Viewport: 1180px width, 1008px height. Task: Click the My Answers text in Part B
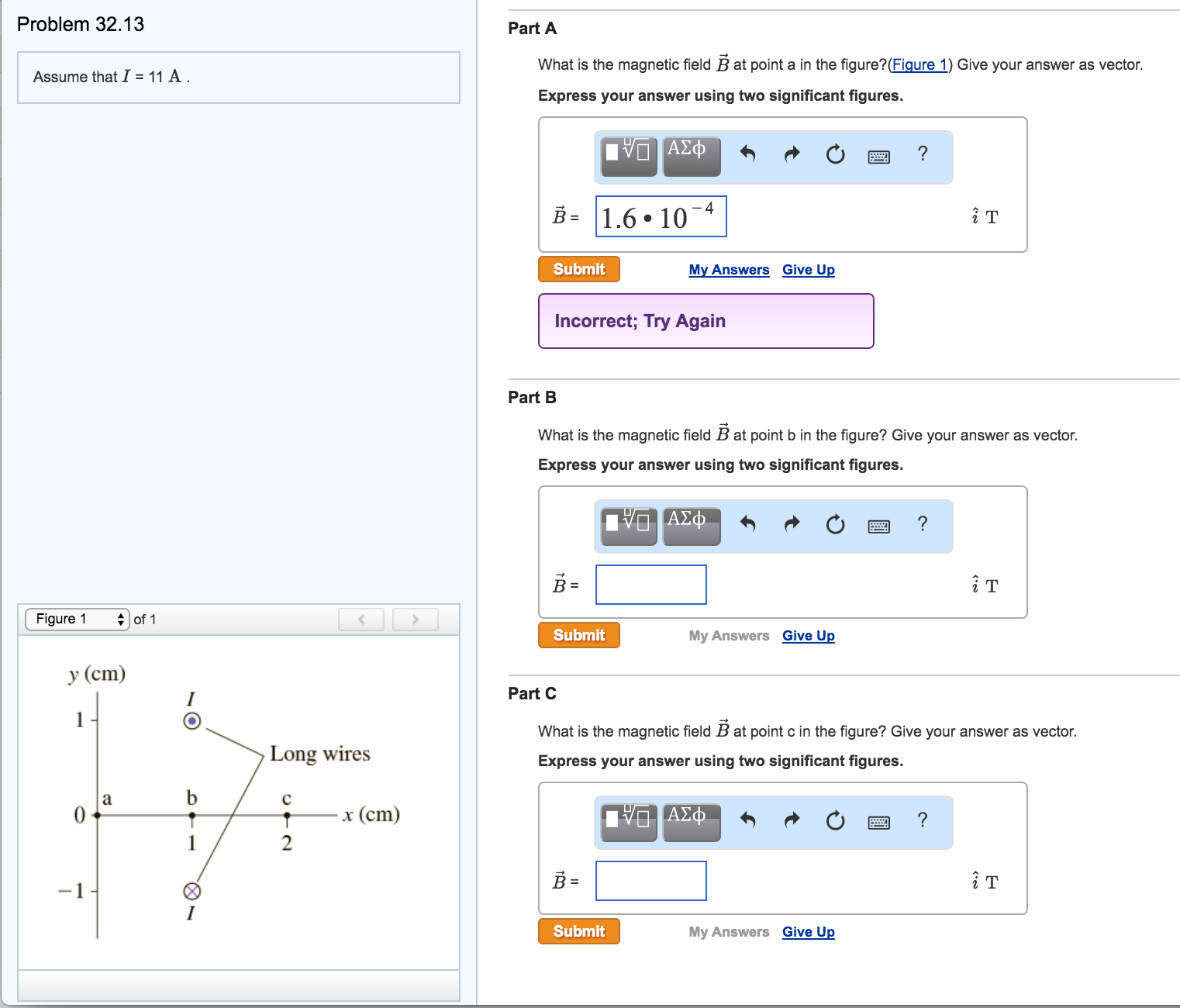(x=729, y=636)
